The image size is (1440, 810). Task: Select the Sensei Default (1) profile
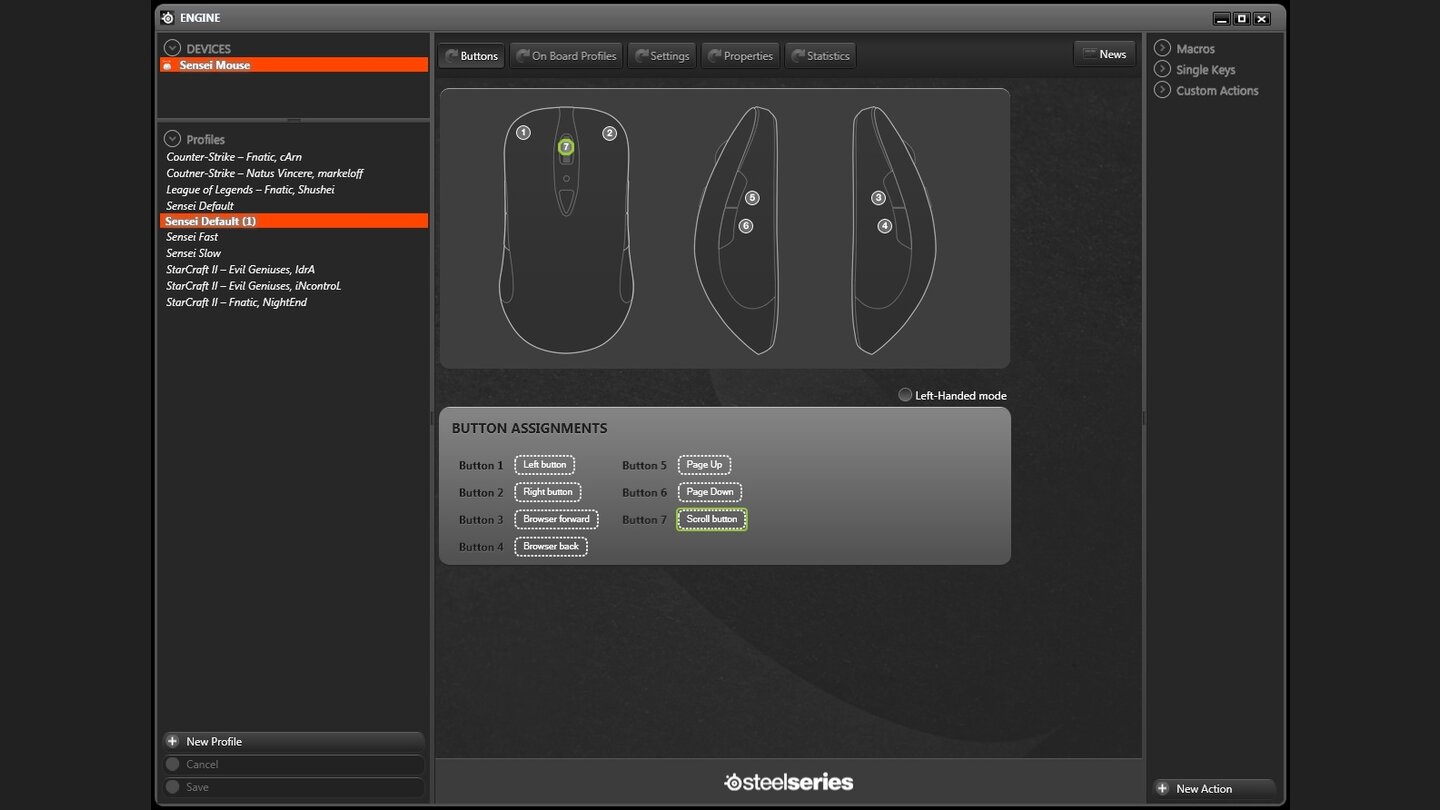tap(294, 221)
